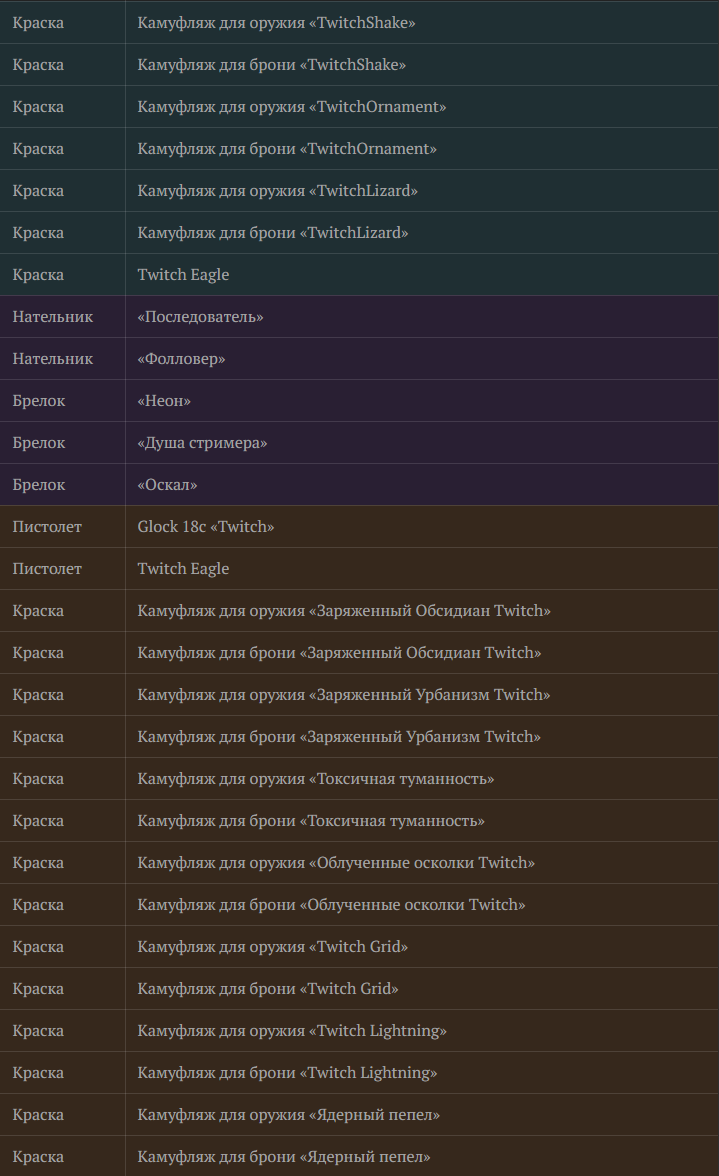Select Краска label beside armor «Ядерный пепел»

click(x=38, y=1156)
